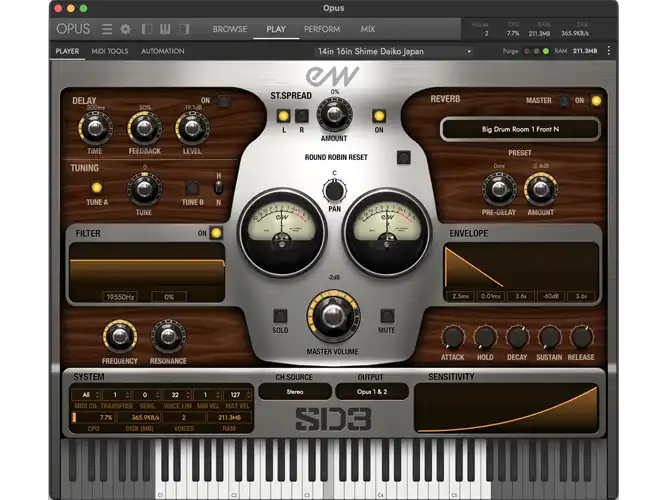Click the envelope HOLD knob
This screenshot has height=500, width=667.
click(x=485, y=337)
